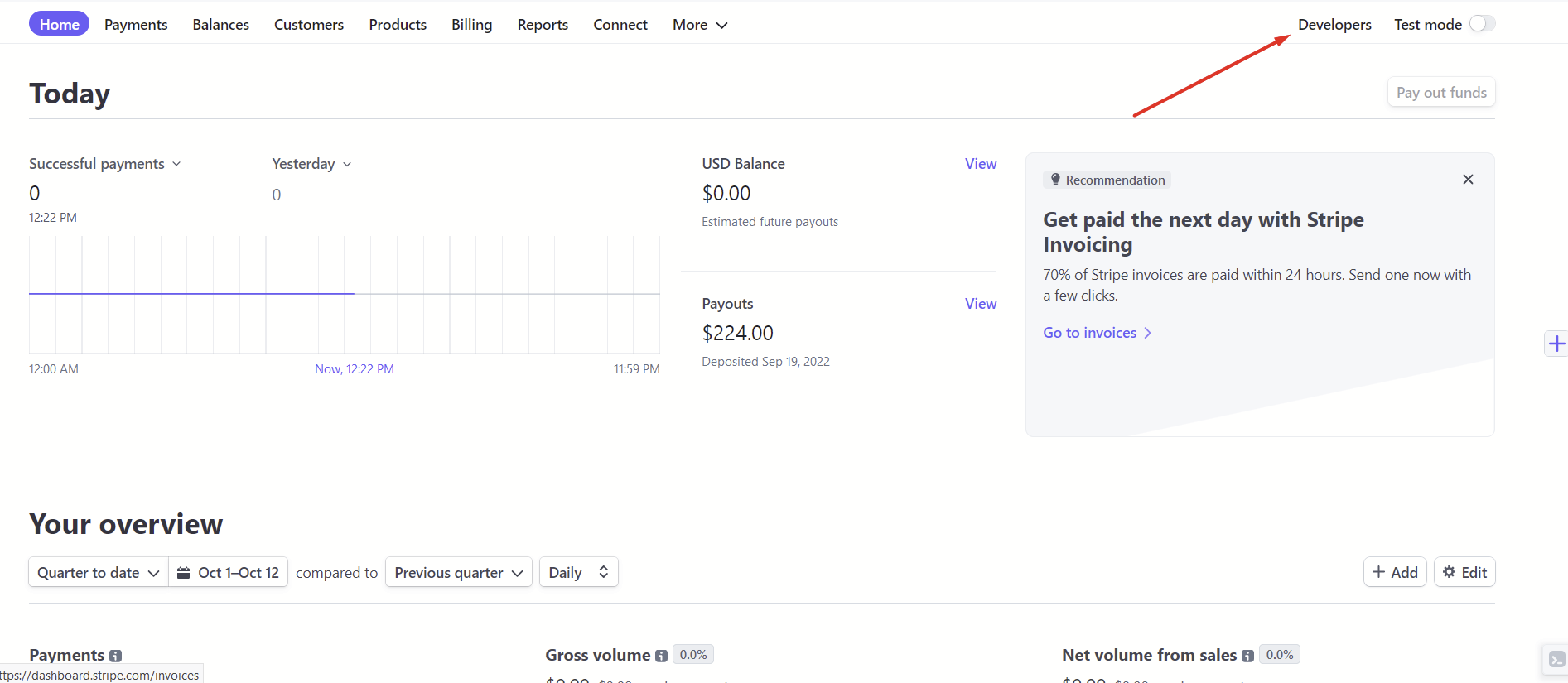Screen dimensions: 1568x683
Task: Click the $224.00 payout amount
Action: (x=737, y=333)
